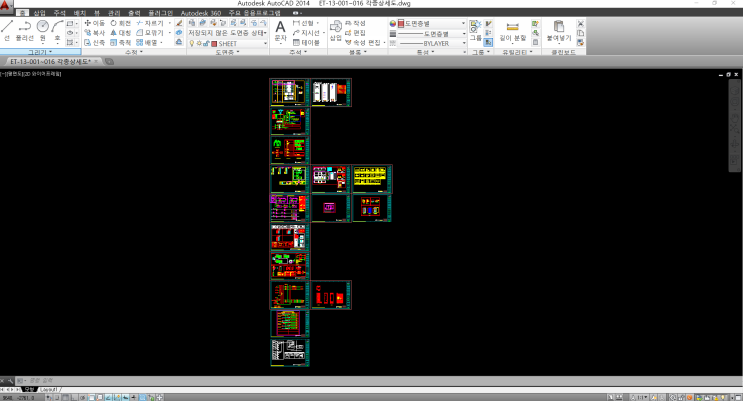Screen dimensions: 743x401
Task: Click the SHEET layer red color swatch
Action: 214,44
